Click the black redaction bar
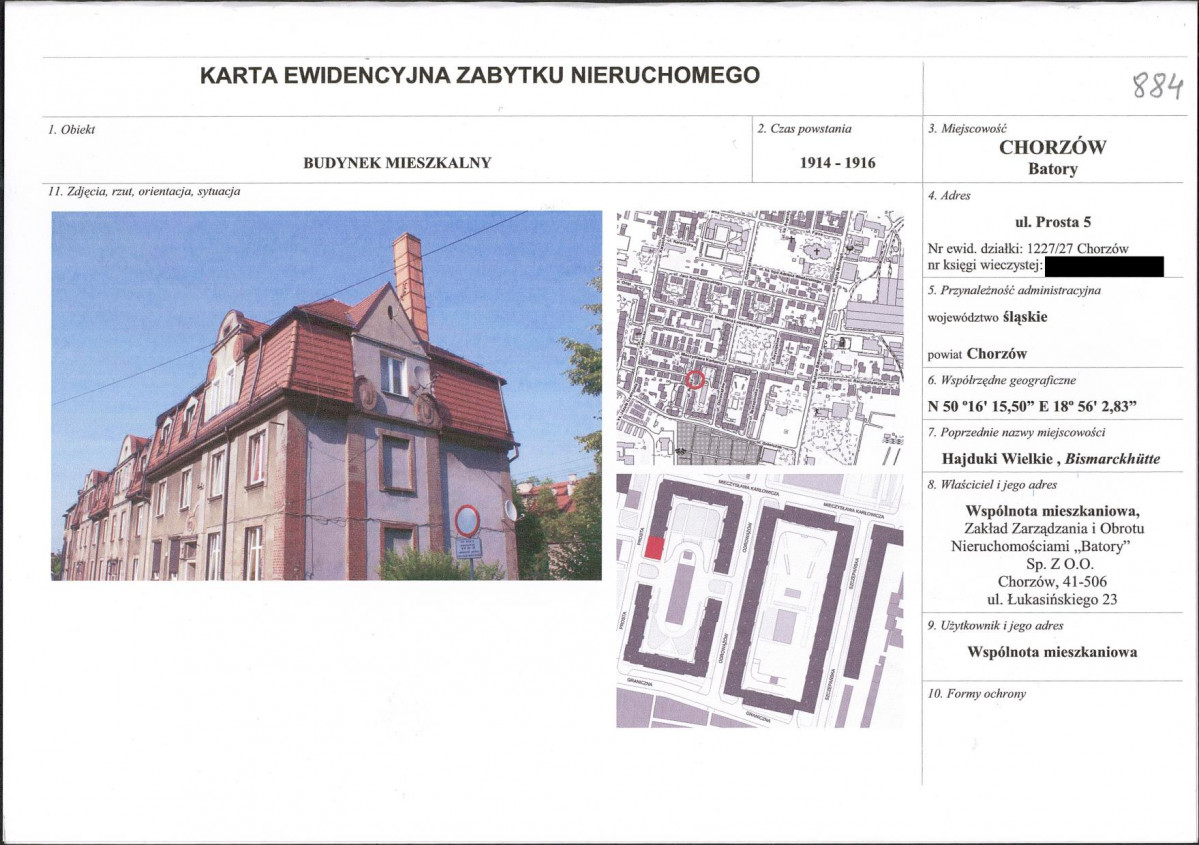 coord(1103,266)
